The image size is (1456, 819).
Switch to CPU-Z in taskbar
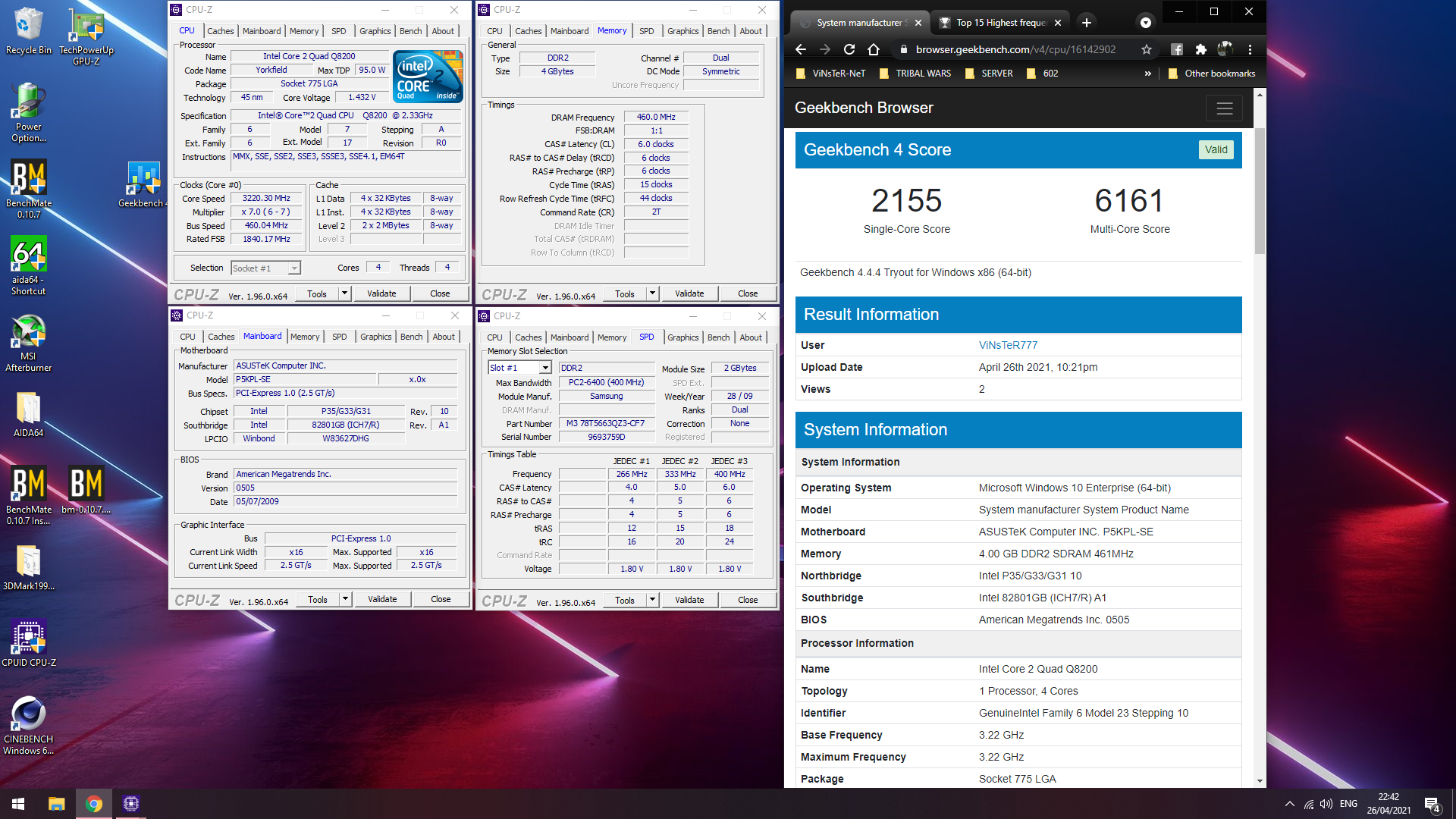click(131, 804)
